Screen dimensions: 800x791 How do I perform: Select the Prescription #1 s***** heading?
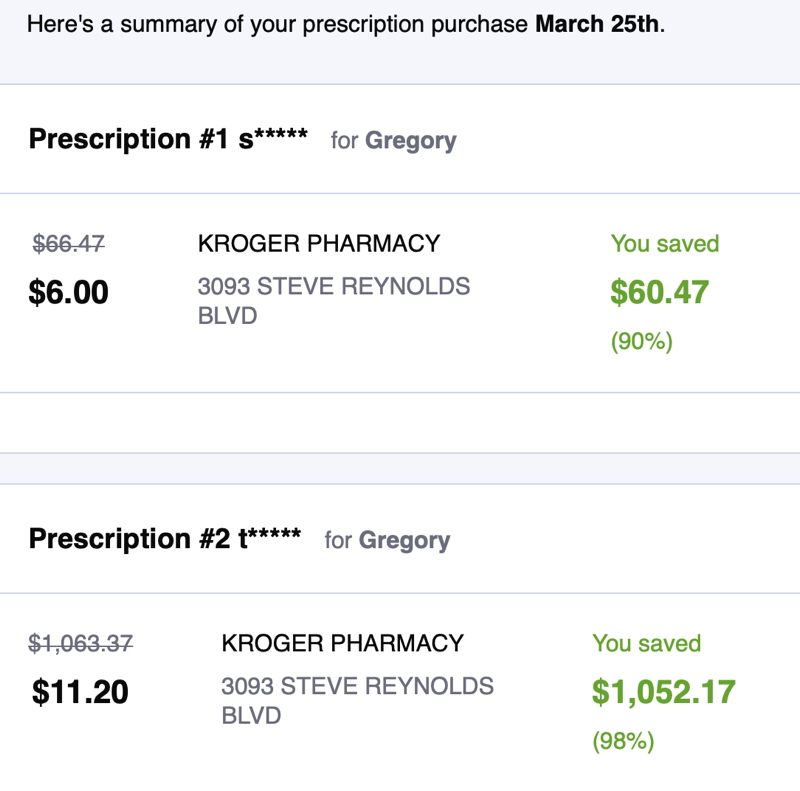click(x=168, y=139)
